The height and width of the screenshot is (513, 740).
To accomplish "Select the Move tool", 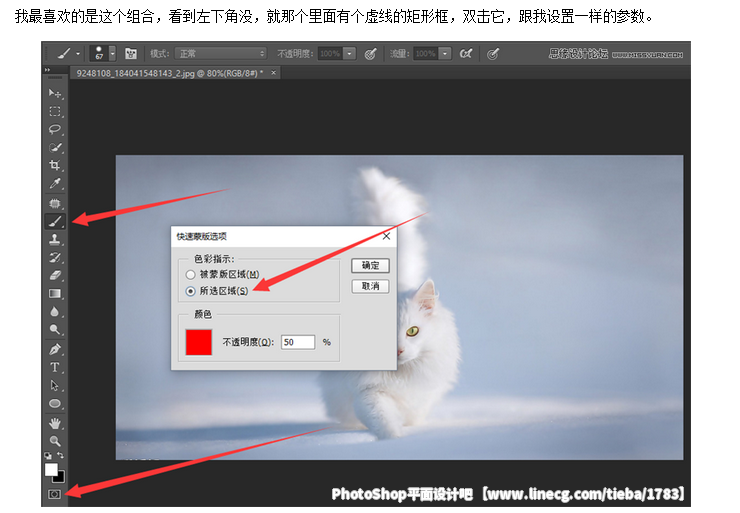I will click(55, 93).
